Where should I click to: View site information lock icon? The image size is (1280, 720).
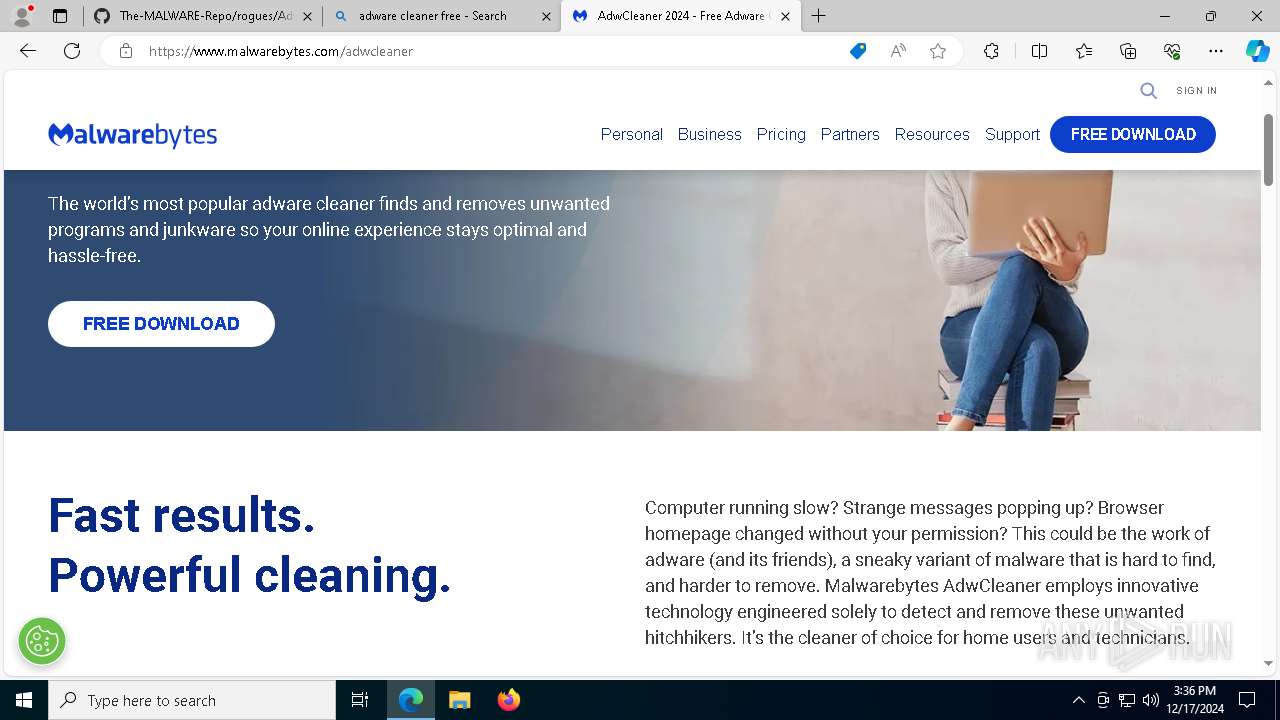tap(125, 51)
